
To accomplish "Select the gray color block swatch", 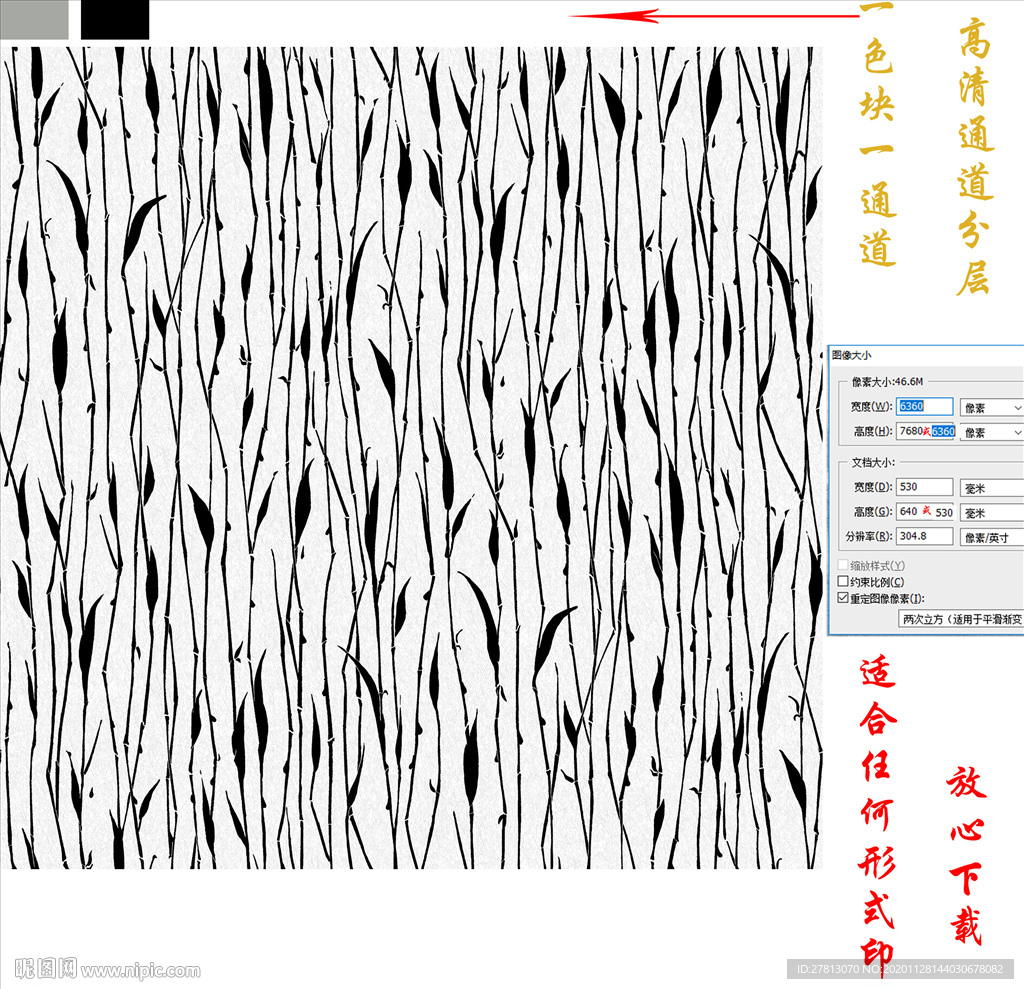I will (34, 20).
